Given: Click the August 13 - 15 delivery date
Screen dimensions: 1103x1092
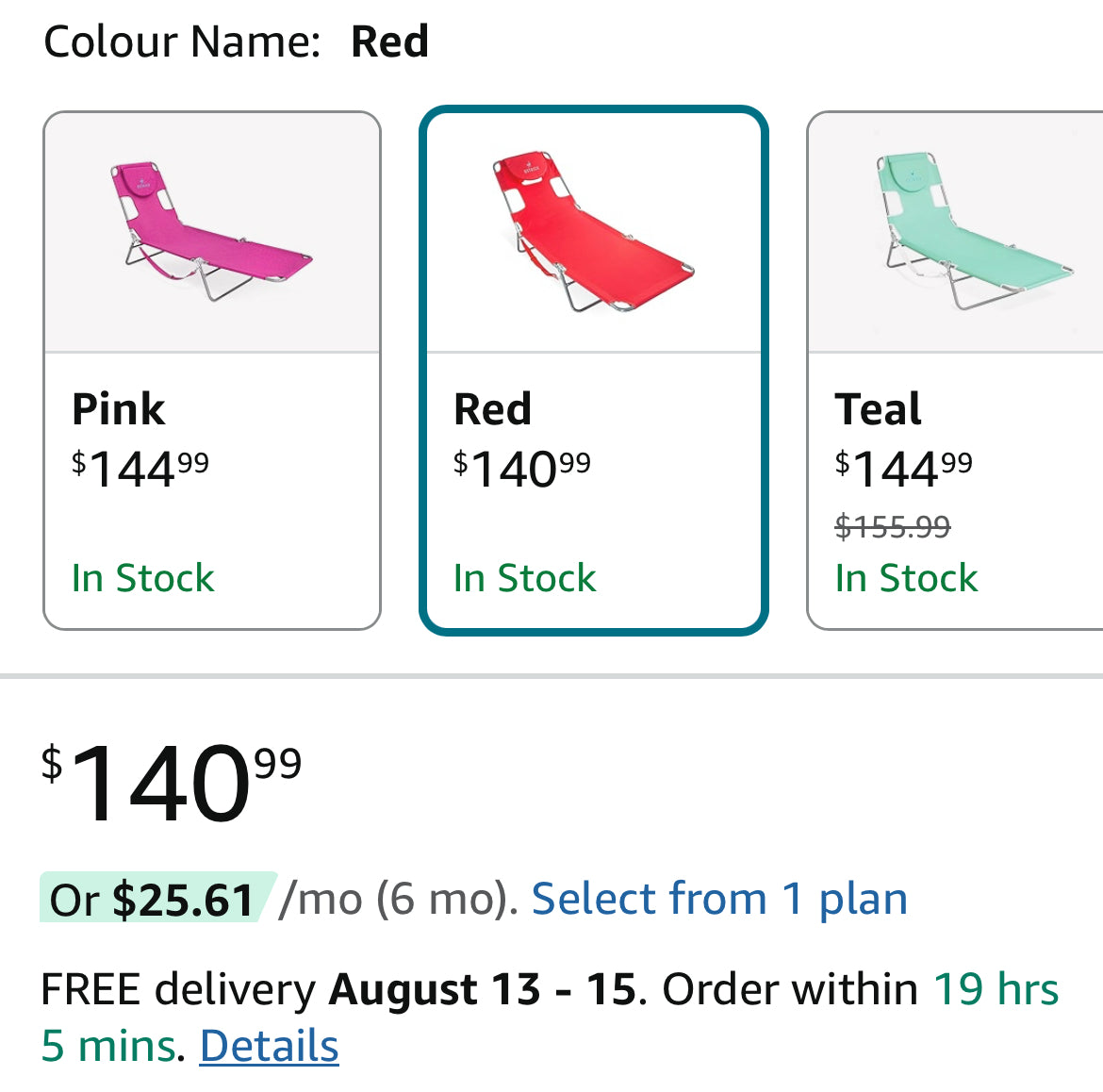Looking at the screenshot, I should (x=483, y=989).
